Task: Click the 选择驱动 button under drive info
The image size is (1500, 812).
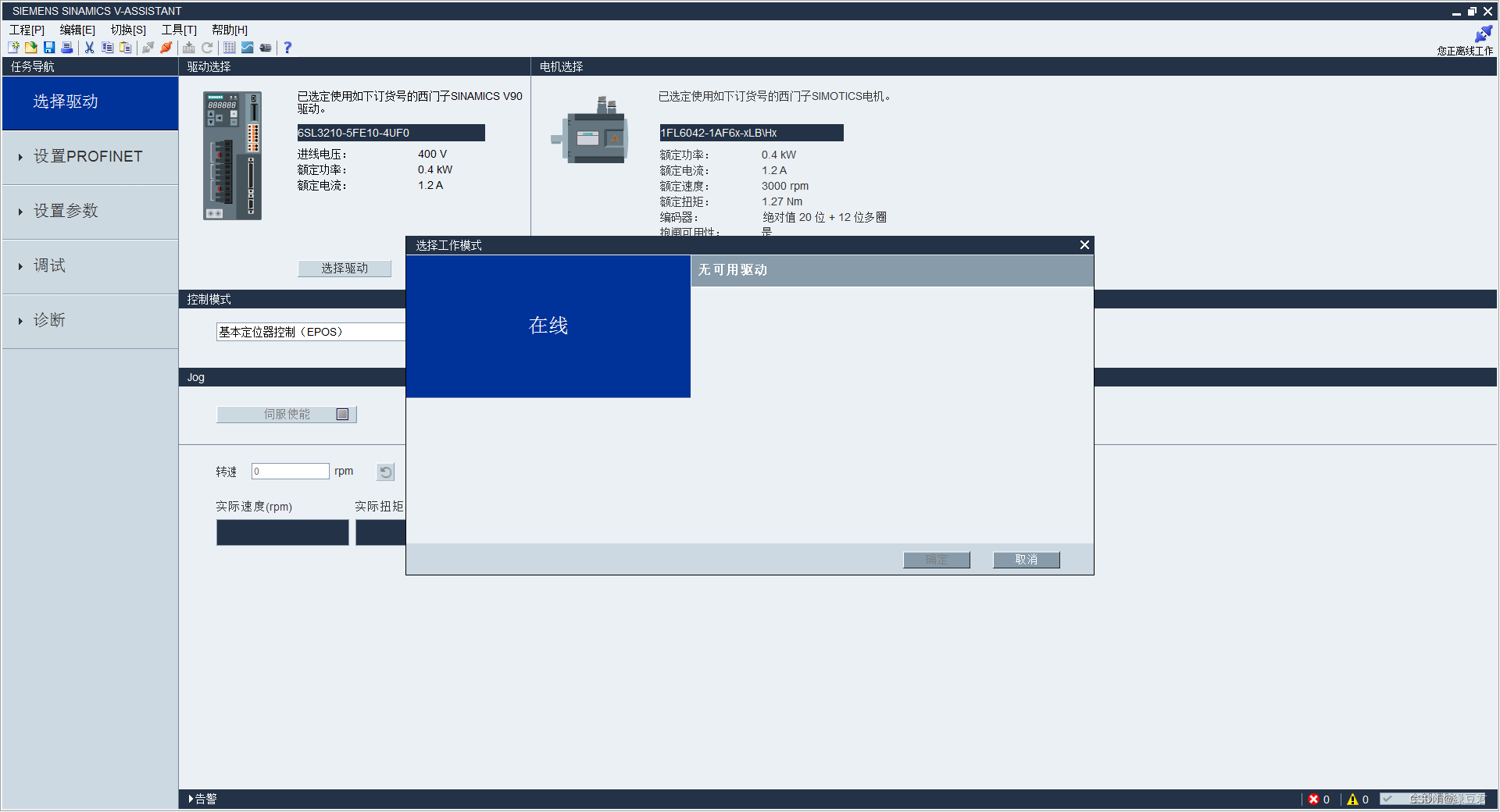Action: pyautogui.click(x=345, y=269)
